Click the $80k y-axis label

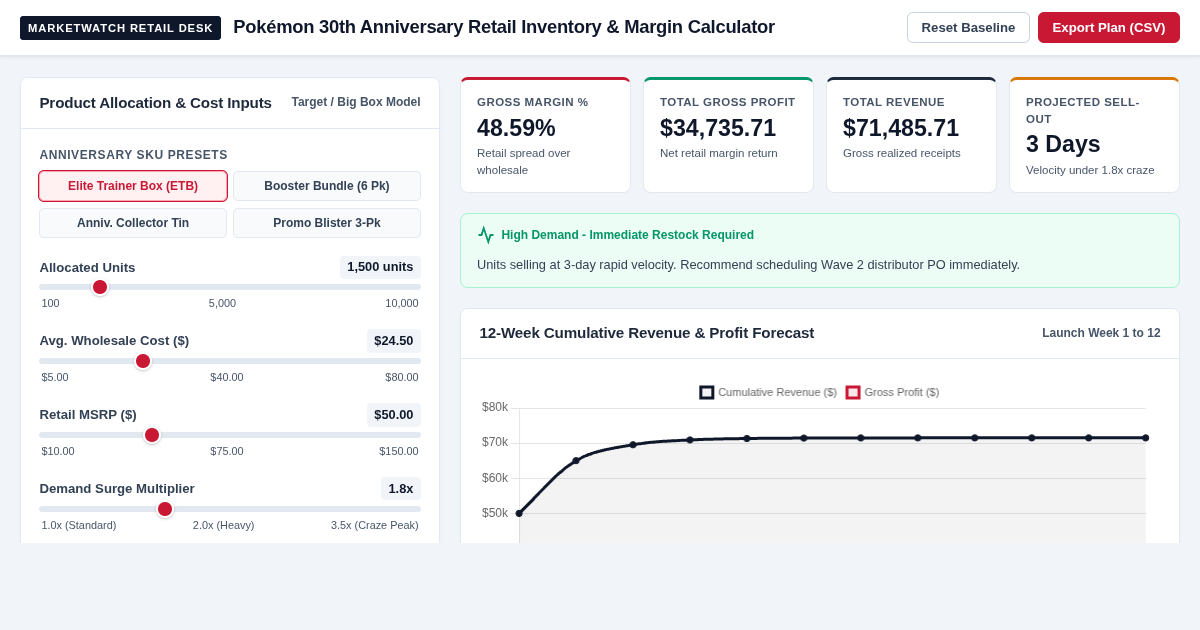coord(495,407)
